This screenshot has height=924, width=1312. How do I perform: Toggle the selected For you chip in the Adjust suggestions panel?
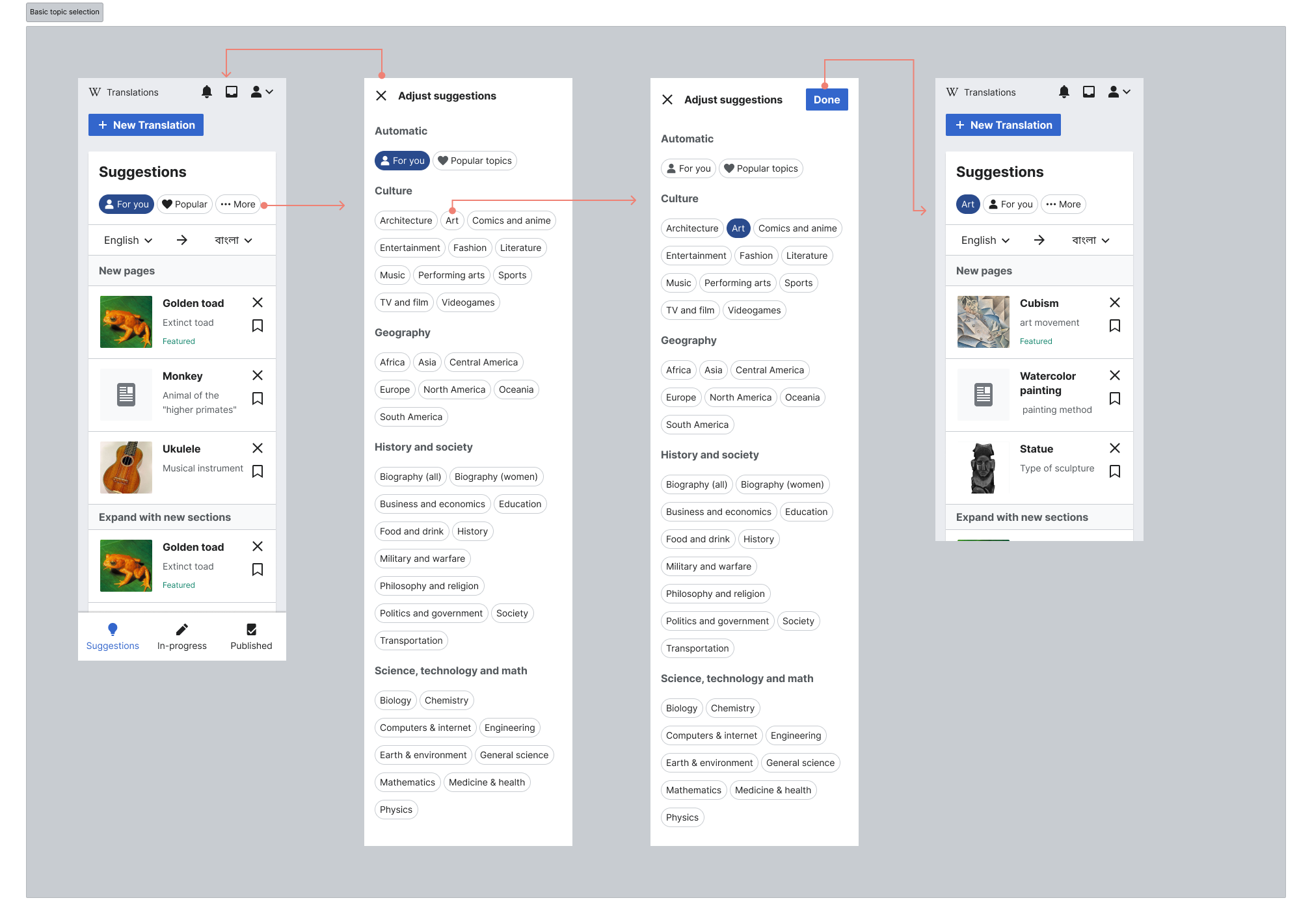coord(402,161)
